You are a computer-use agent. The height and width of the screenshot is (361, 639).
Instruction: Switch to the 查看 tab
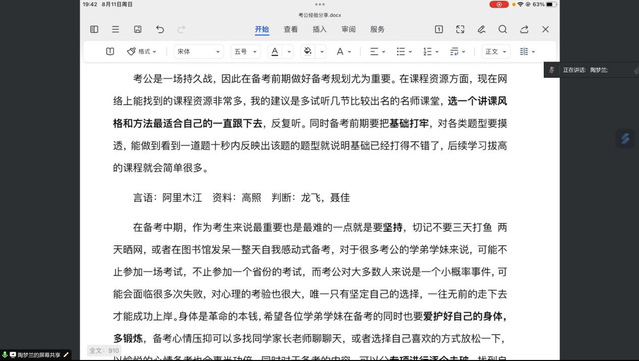291,29
